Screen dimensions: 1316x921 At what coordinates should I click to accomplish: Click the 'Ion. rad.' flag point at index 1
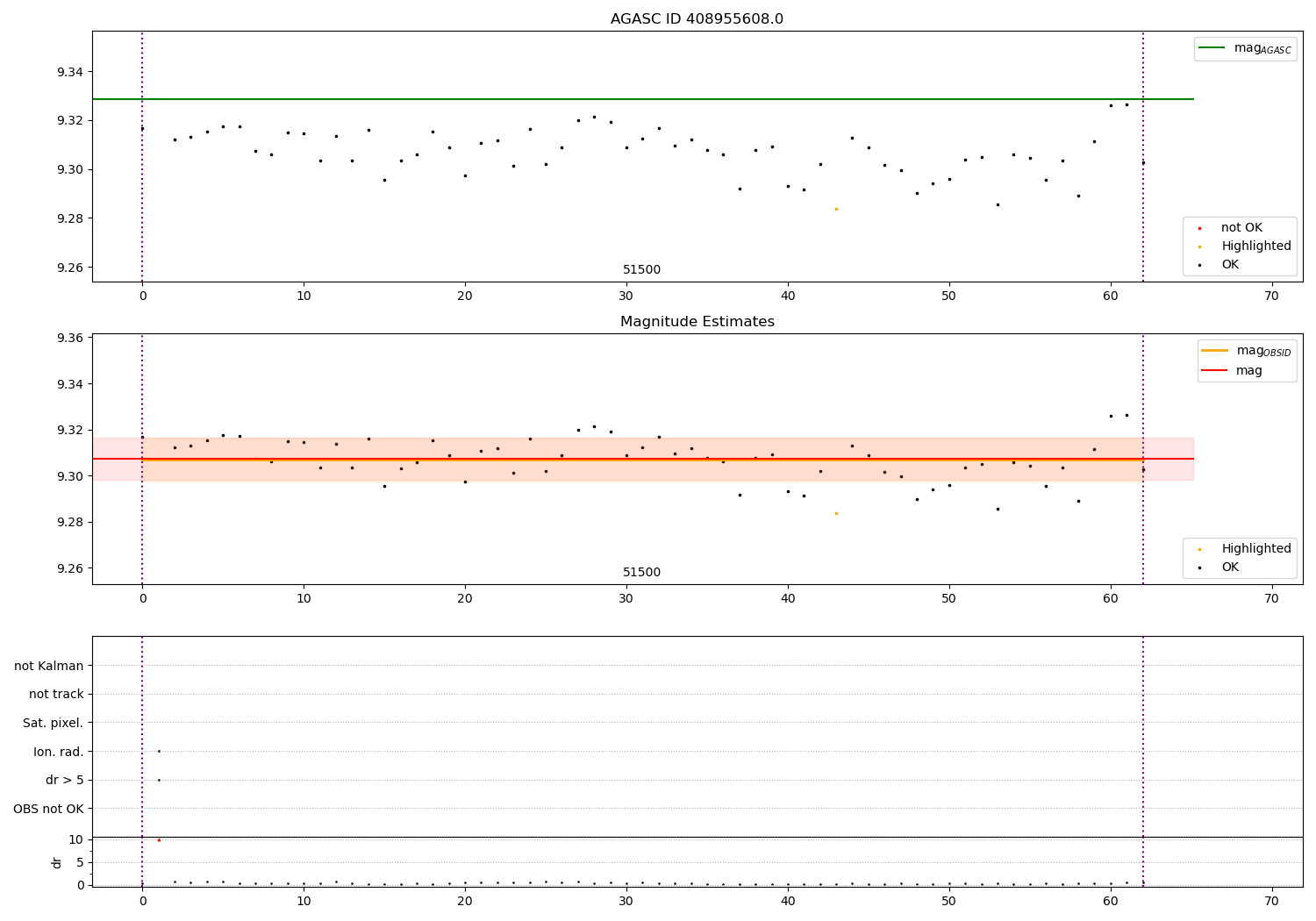pos(159,751)
